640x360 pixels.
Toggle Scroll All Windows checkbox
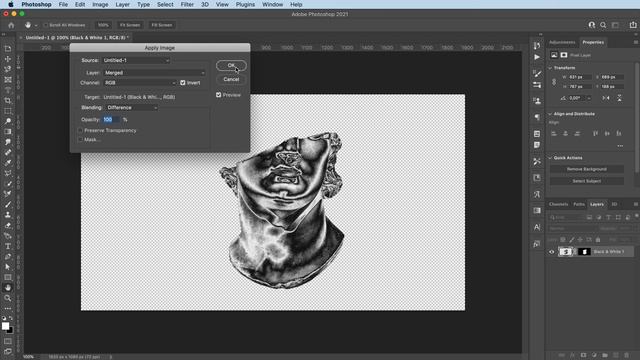pyautogui.click(x=46, y=25)
